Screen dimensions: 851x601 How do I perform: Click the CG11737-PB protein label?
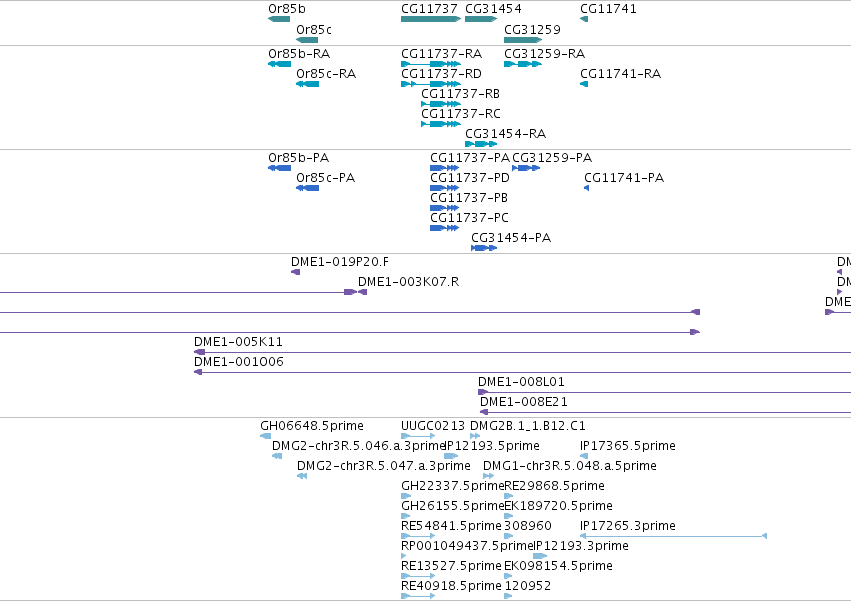(469, 198)
